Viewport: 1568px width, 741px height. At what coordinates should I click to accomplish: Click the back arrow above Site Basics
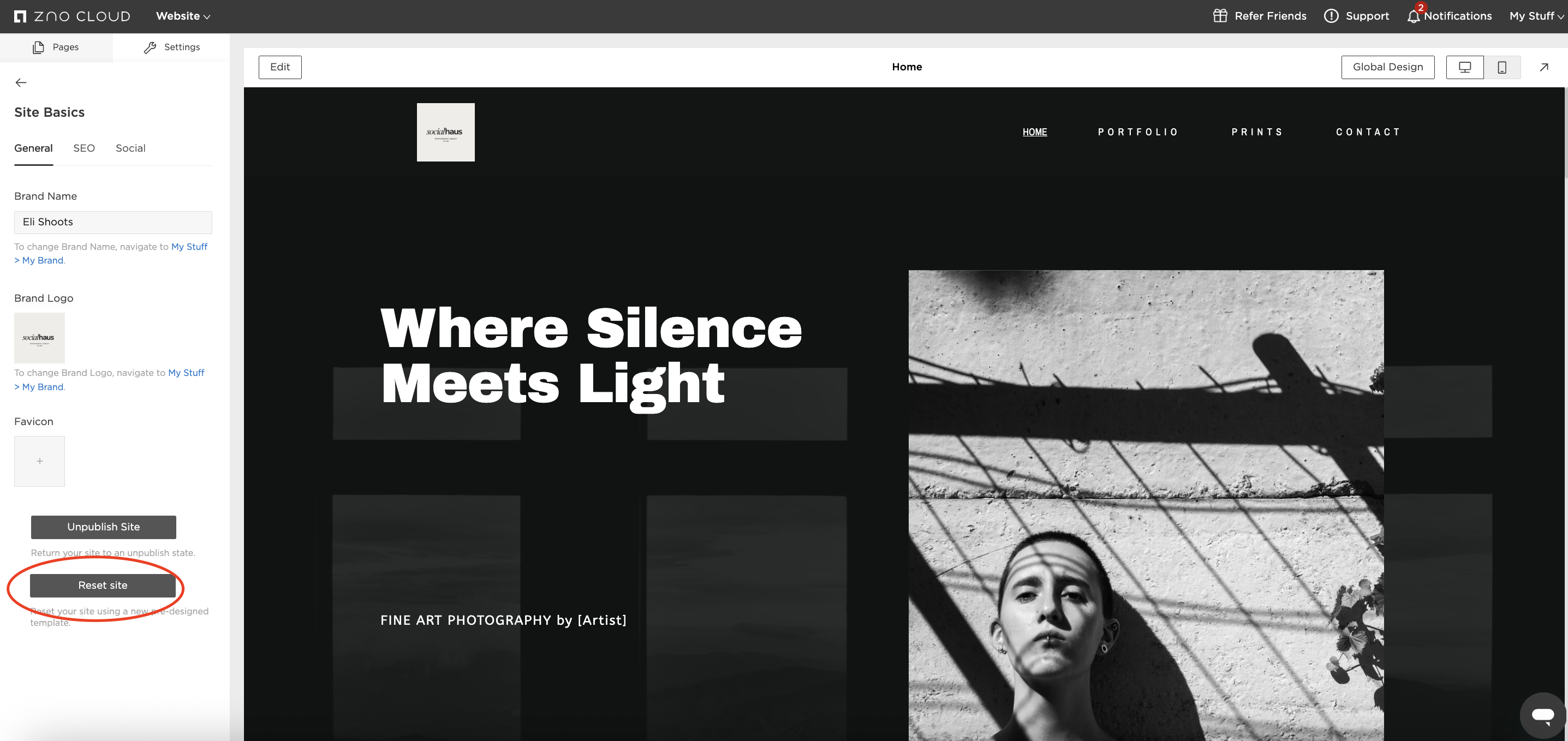tap(21, 82)
